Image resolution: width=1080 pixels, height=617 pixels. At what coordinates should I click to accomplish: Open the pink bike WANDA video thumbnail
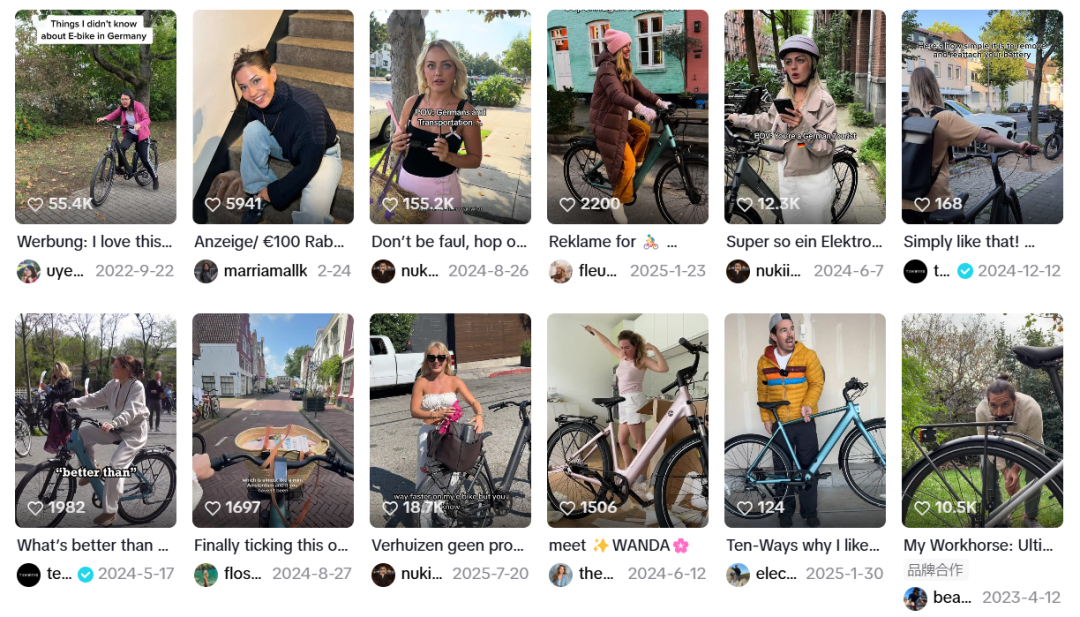tap(627, 420)
